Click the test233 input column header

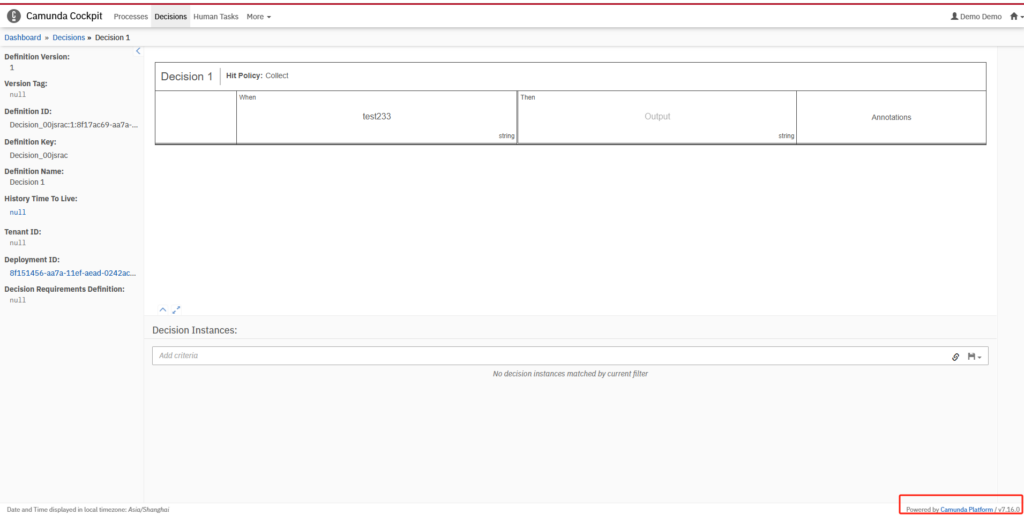click(x=377, y=117)
